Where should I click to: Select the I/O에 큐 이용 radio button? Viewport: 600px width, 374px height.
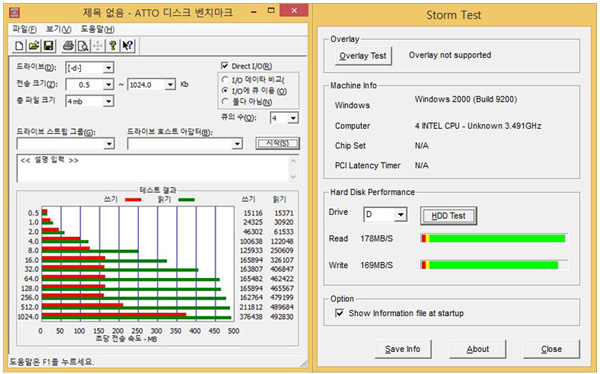tap(225, 91)
